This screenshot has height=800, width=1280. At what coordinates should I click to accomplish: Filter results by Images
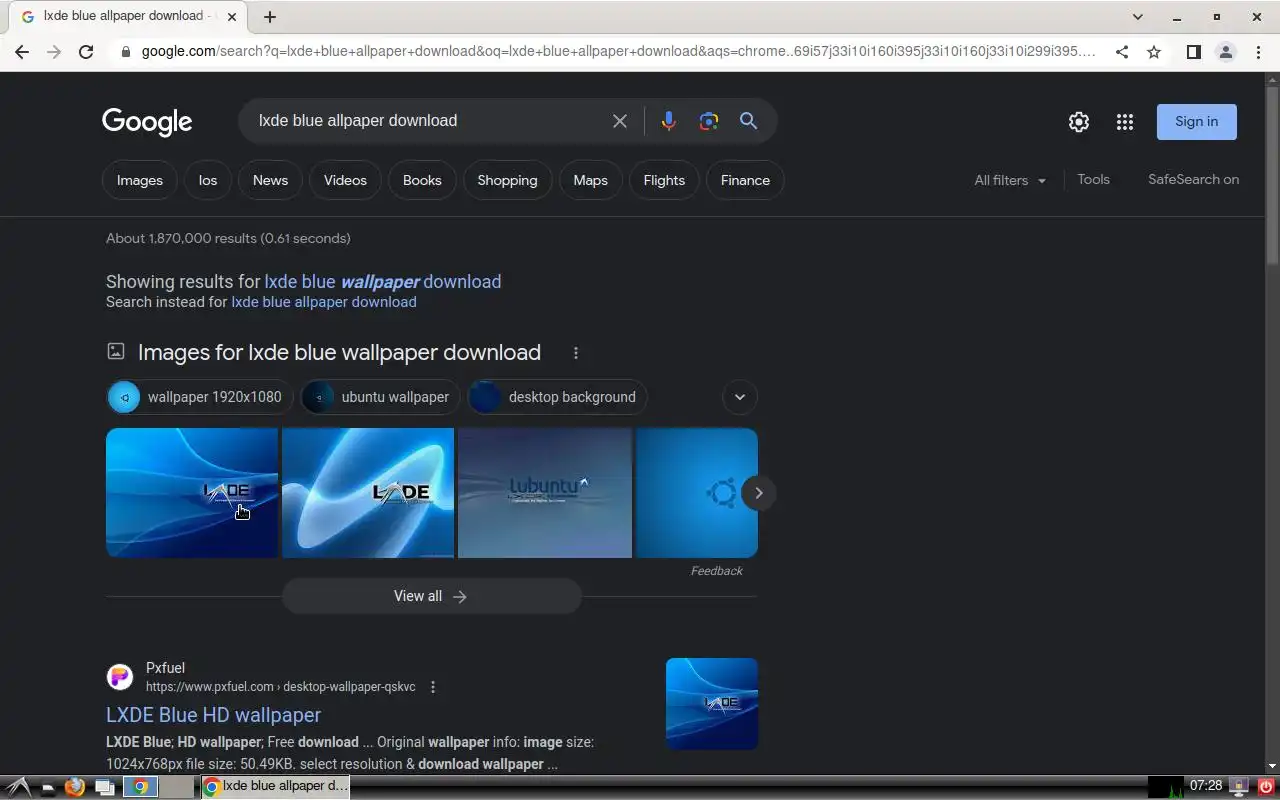(140, 180)
